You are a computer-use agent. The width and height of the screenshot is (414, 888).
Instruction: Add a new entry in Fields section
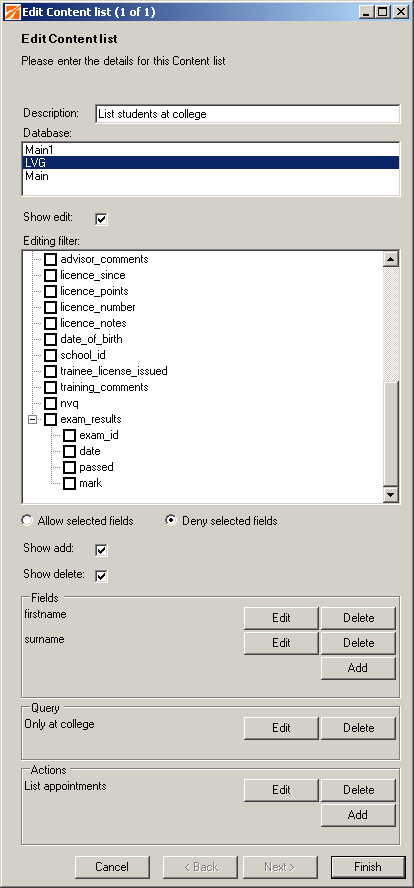click(x=358, y=668)
